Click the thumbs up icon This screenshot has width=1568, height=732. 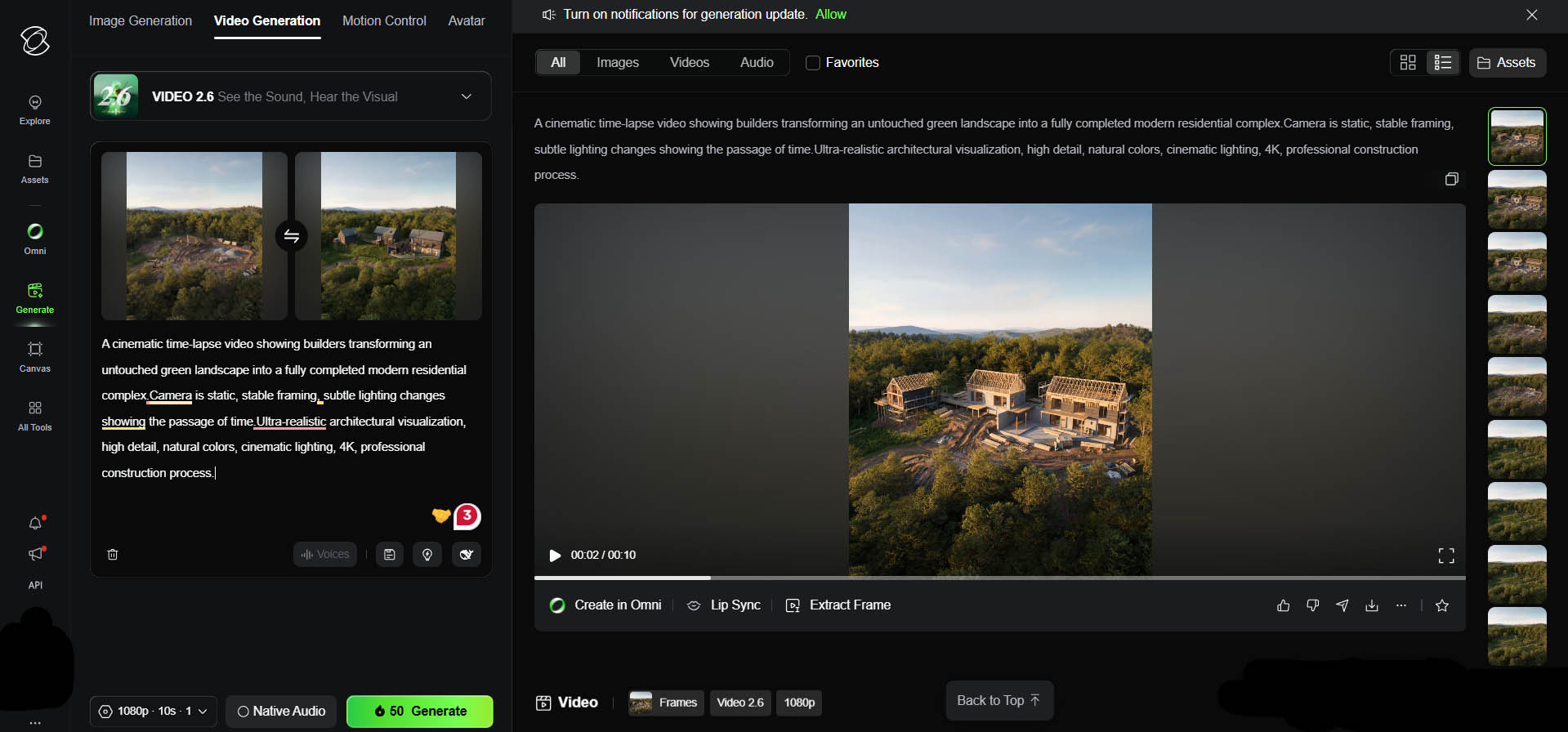[x=1283, y=605]
